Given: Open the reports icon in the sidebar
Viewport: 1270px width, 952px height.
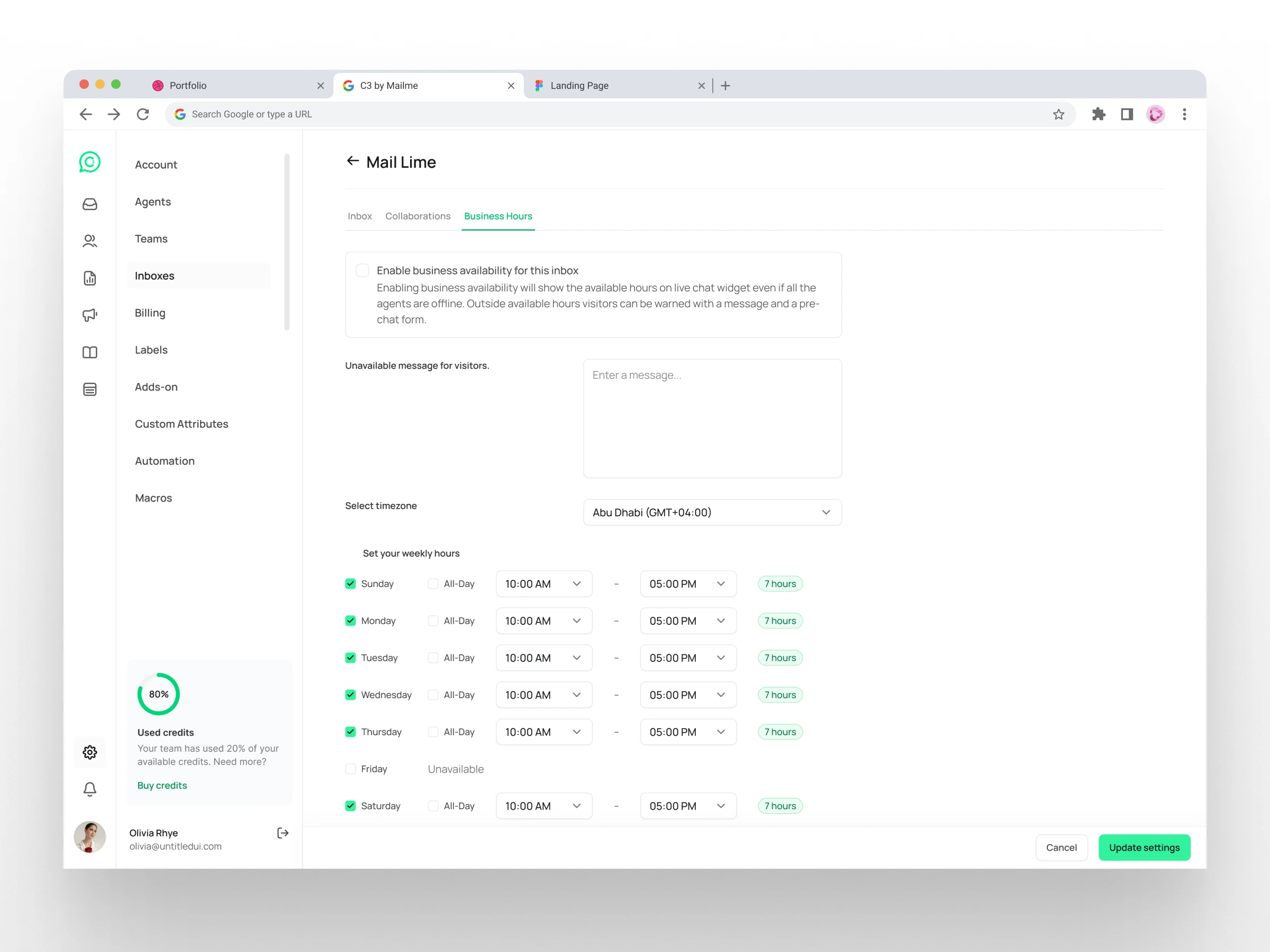Looking at the screenshot, I should coord(90,278).
